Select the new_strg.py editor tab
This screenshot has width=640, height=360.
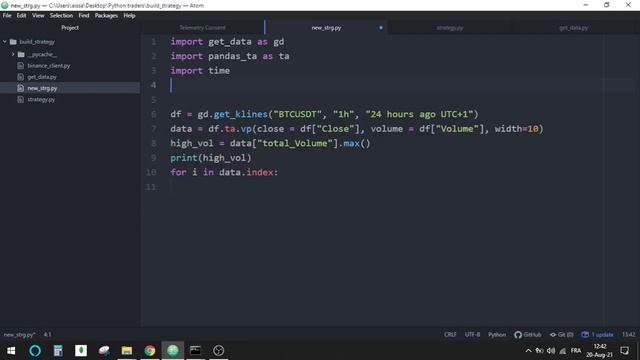click(326, 28)
